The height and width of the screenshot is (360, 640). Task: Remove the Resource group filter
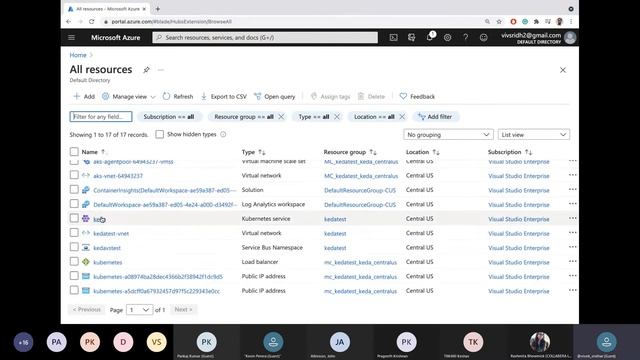tap(281, 117)
